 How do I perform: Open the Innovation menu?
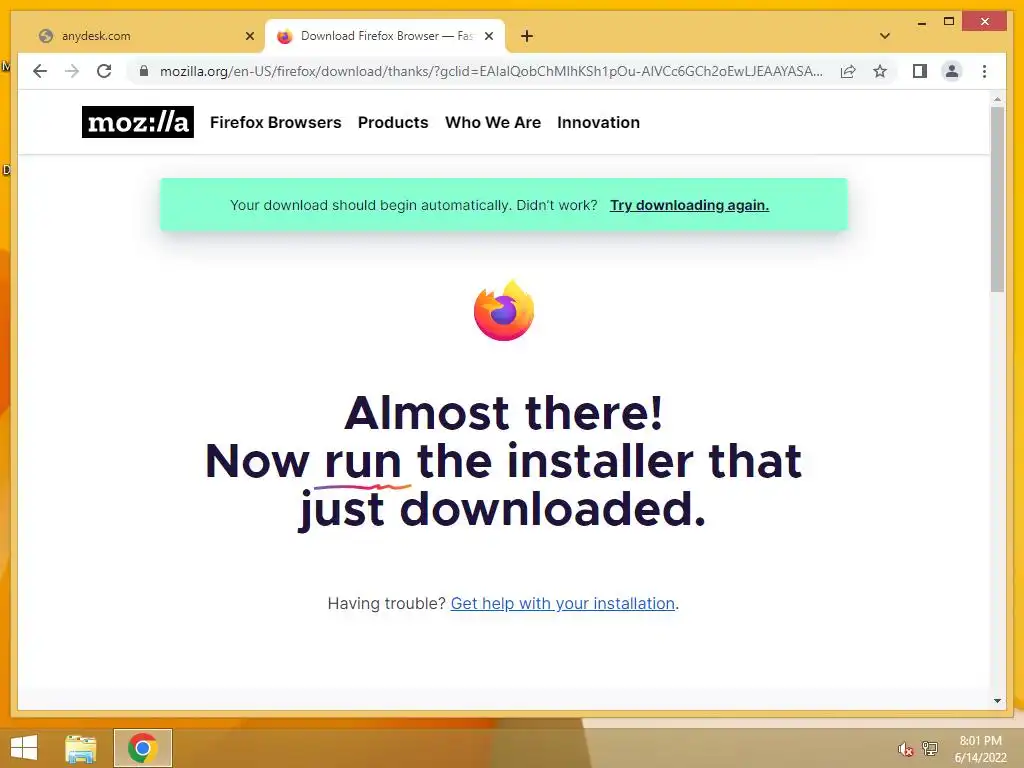598,123
